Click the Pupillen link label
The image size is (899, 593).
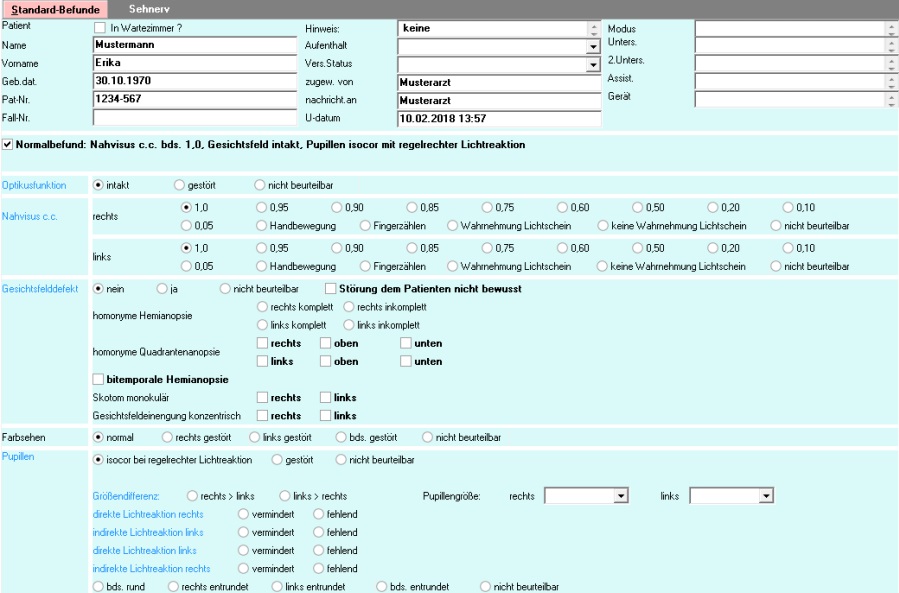click(x=18, y=457)
